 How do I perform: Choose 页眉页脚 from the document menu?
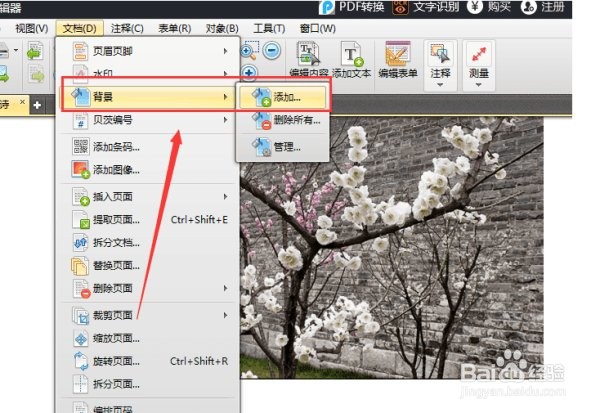[x=148, y=51]
